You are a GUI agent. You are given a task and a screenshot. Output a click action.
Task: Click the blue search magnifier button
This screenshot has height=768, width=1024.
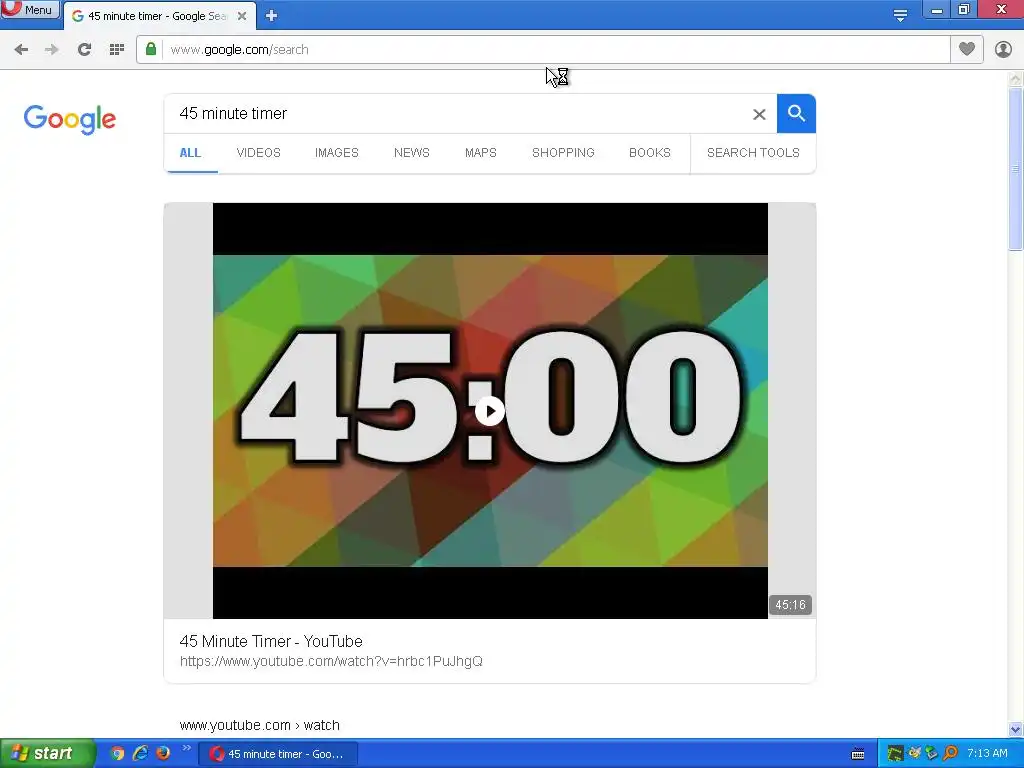(x=796, y=114)
